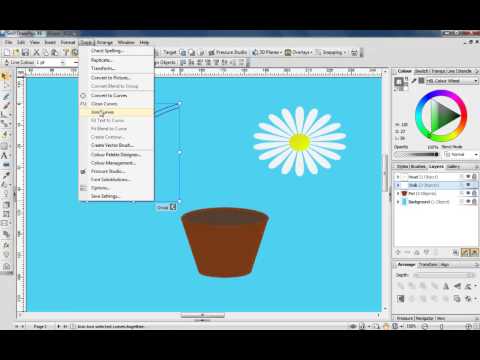
Task: Click the Zoom In icon in status bar
Action: point(468,326)
